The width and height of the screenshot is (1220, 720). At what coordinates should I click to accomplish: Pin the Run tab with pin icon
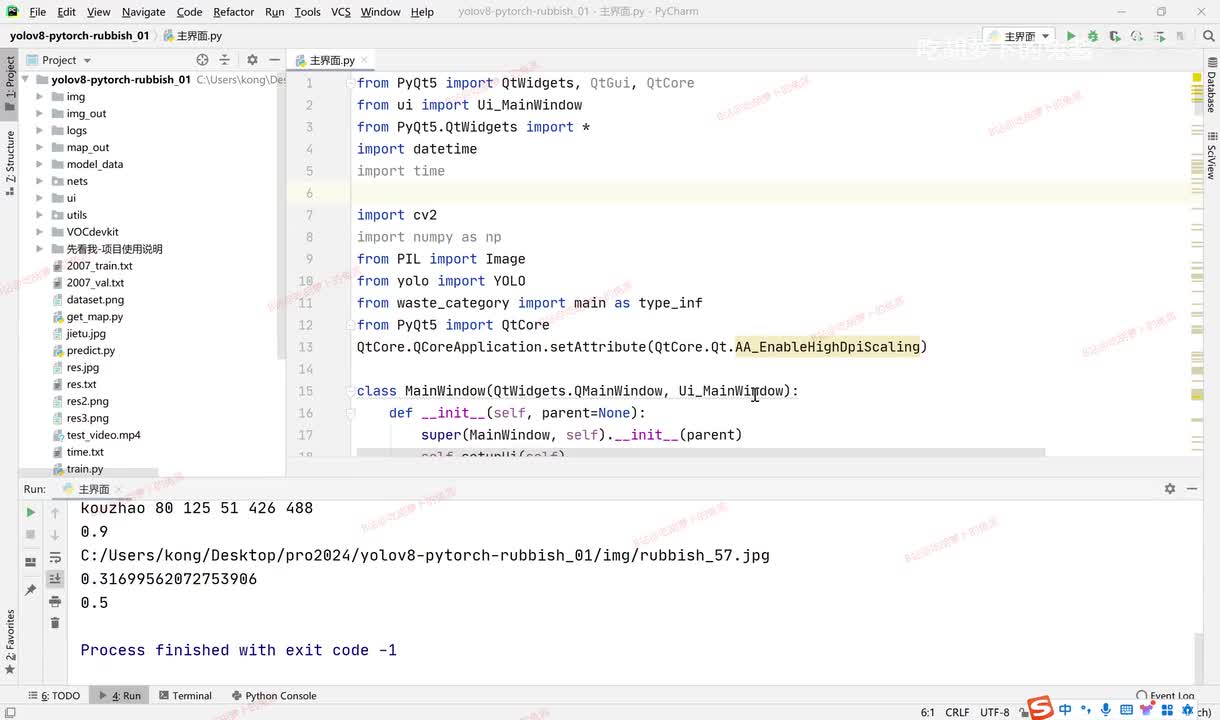point(30,590)
